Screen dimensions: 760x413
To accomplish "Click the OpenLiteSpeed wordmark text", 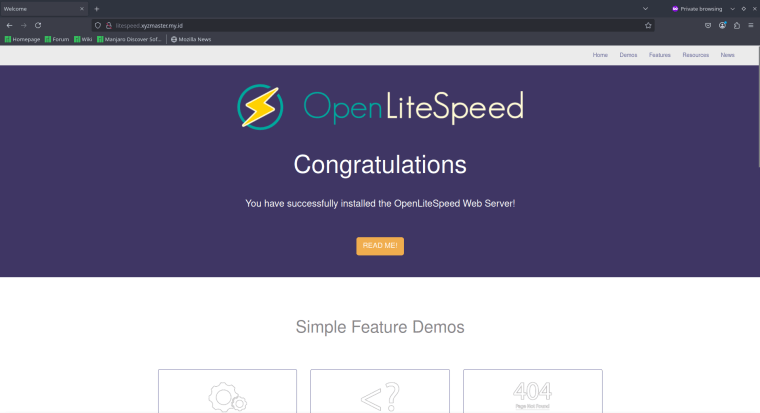I will pos(413,107).
